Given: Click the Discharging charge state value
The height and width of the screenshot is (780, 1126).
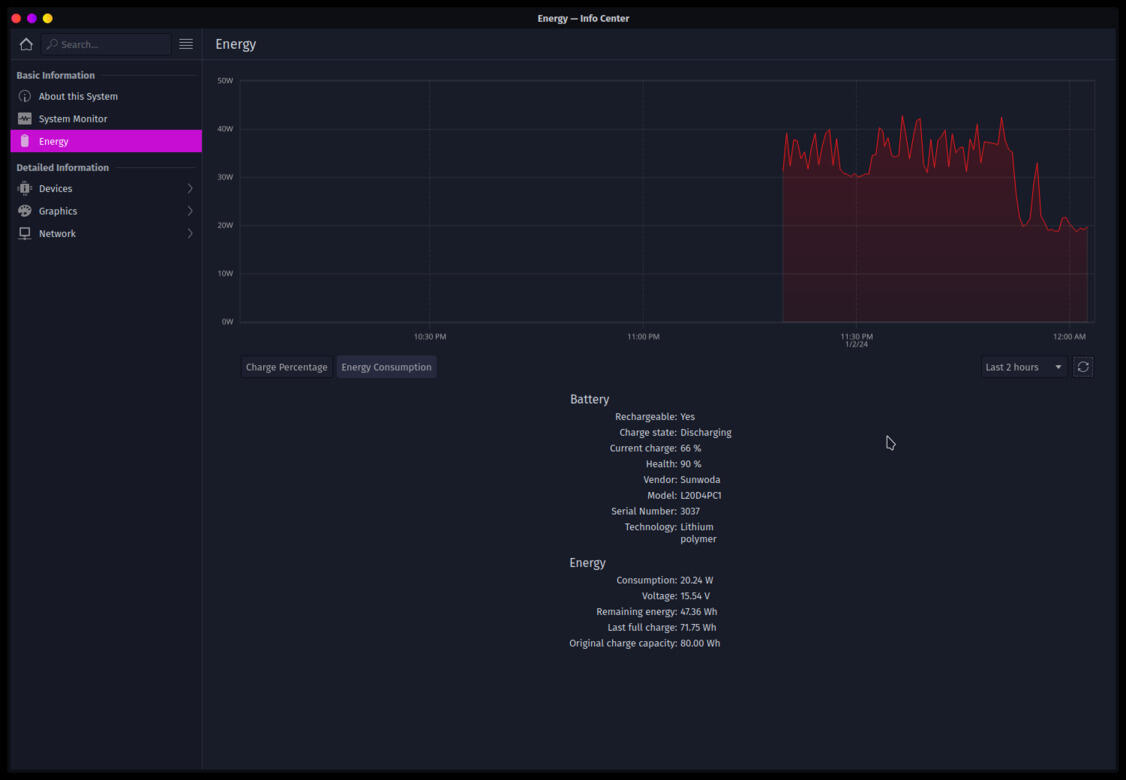Looking at the screenshot, I should coord(706,432).
